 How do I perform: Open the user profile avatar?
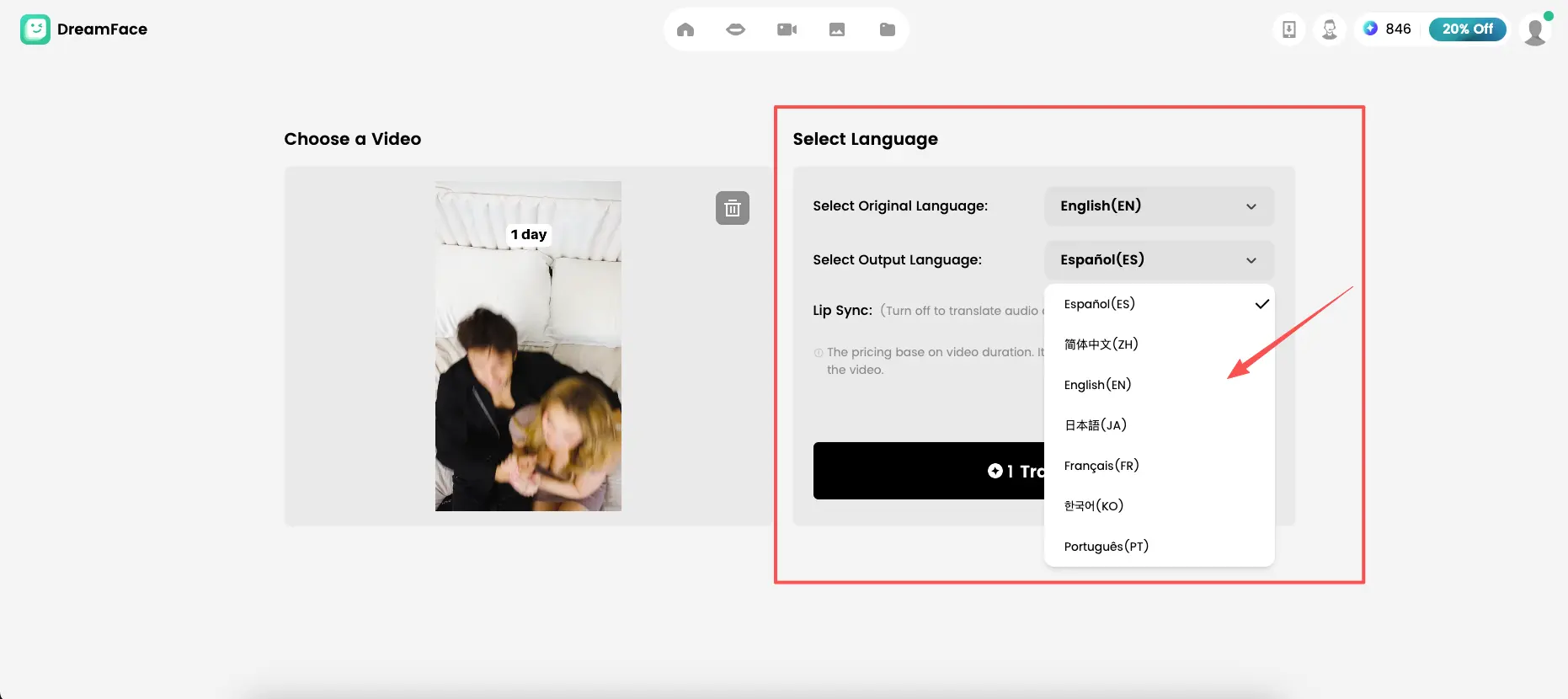(x=1535, y=30)
